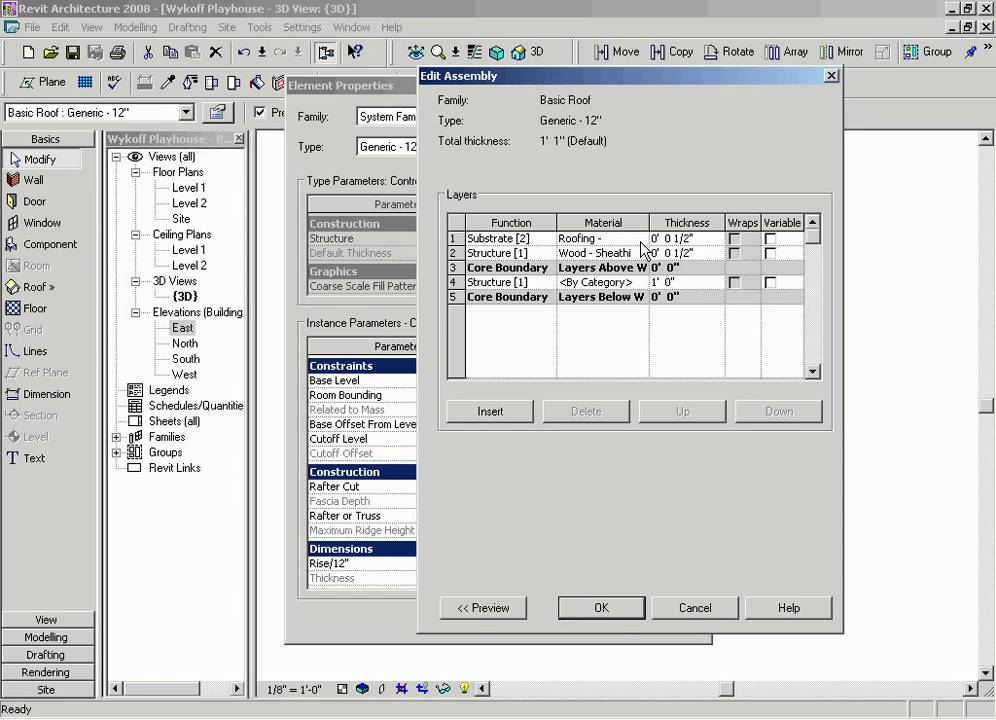Collapse the Floor Plans node
Image resolution: width=996 pixels, height=720 pixels.
coord(135,172)
